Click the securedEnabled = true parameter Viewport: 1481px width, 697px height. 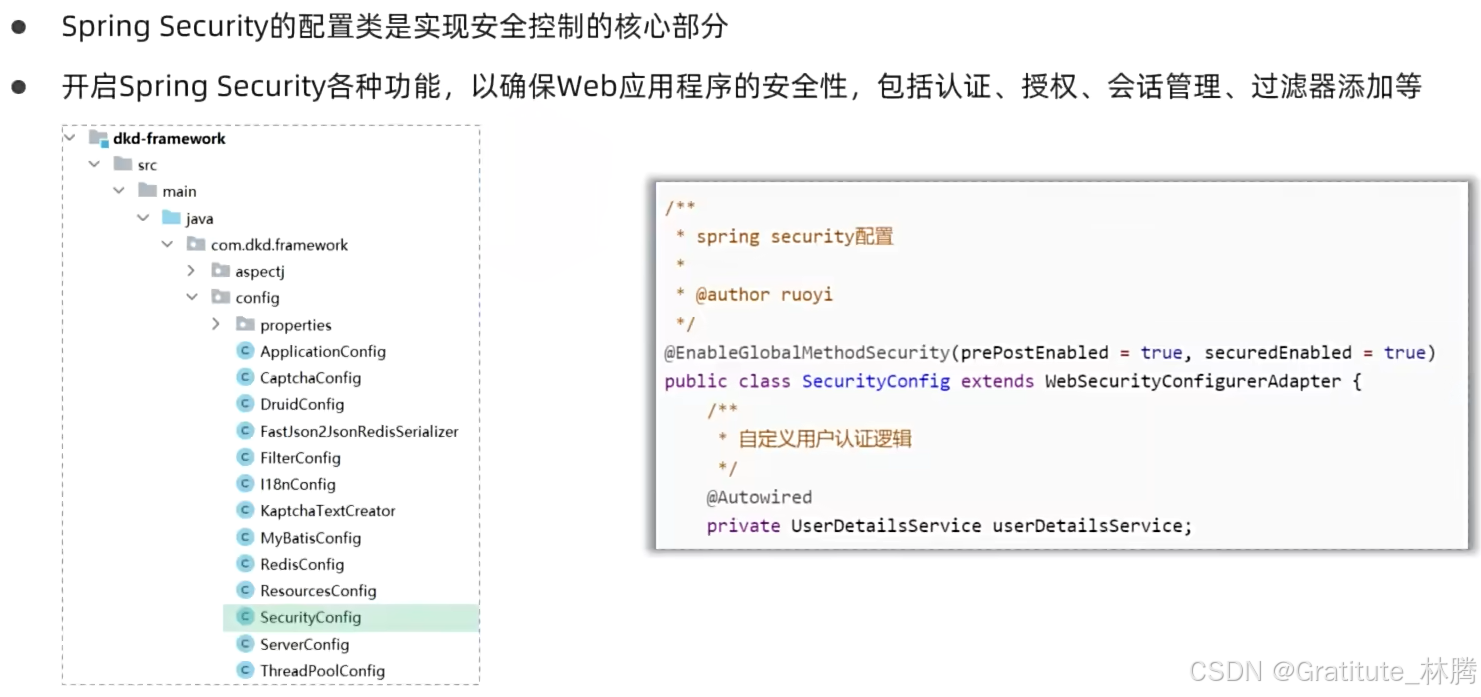pyautogui.click(x=1314, y=352)
